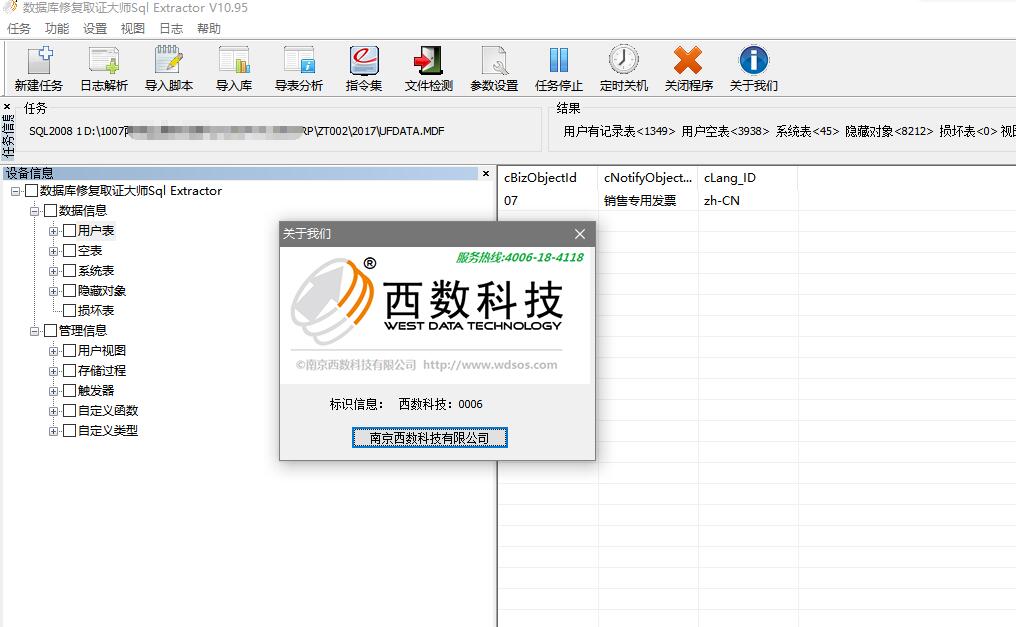
Task: Check the 空表 checkbox
Action: click(x=69, y=251)
